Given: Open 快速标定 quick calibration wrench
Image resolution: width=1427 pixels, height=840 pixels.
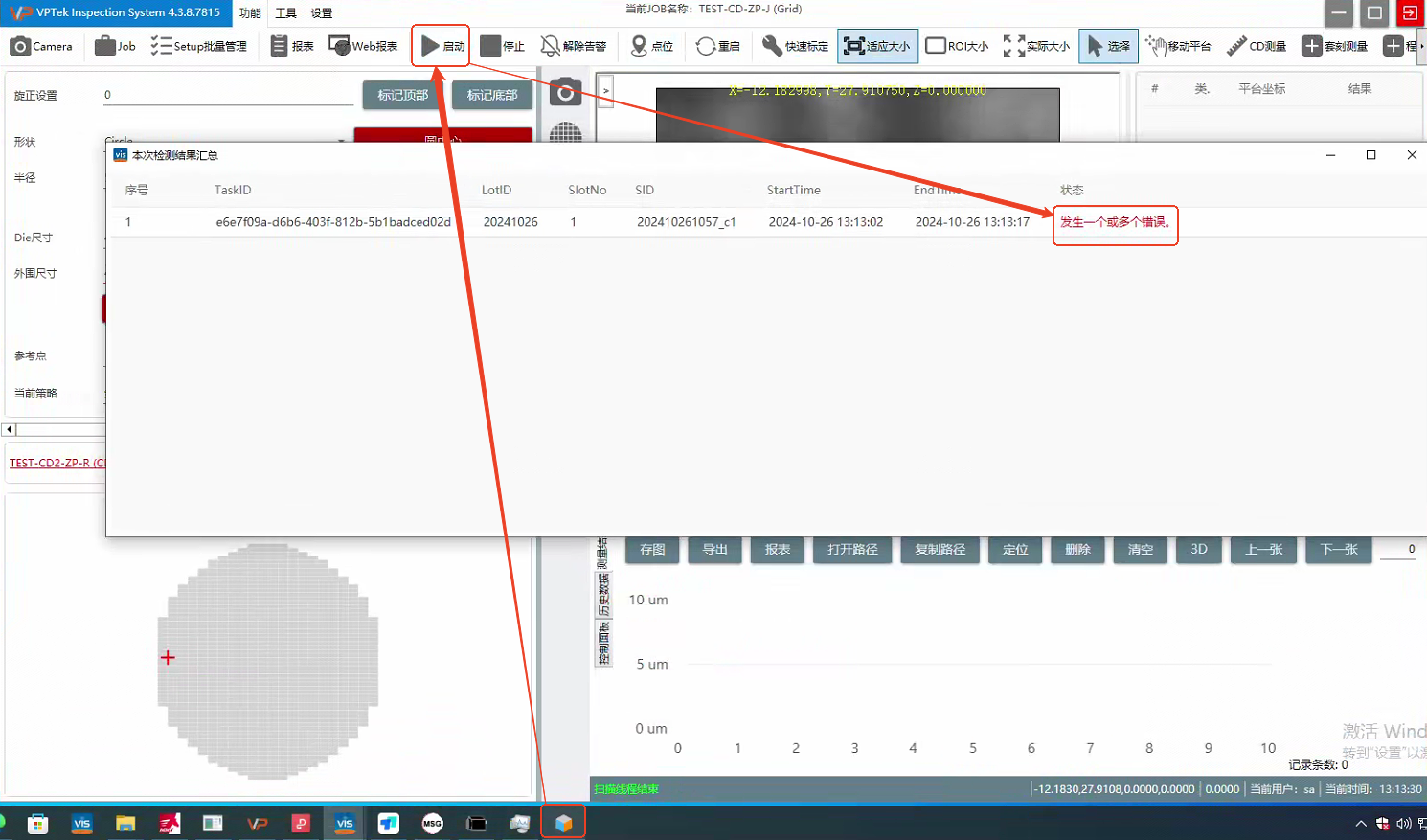Looking at the screenshot, I should [795, 46].
